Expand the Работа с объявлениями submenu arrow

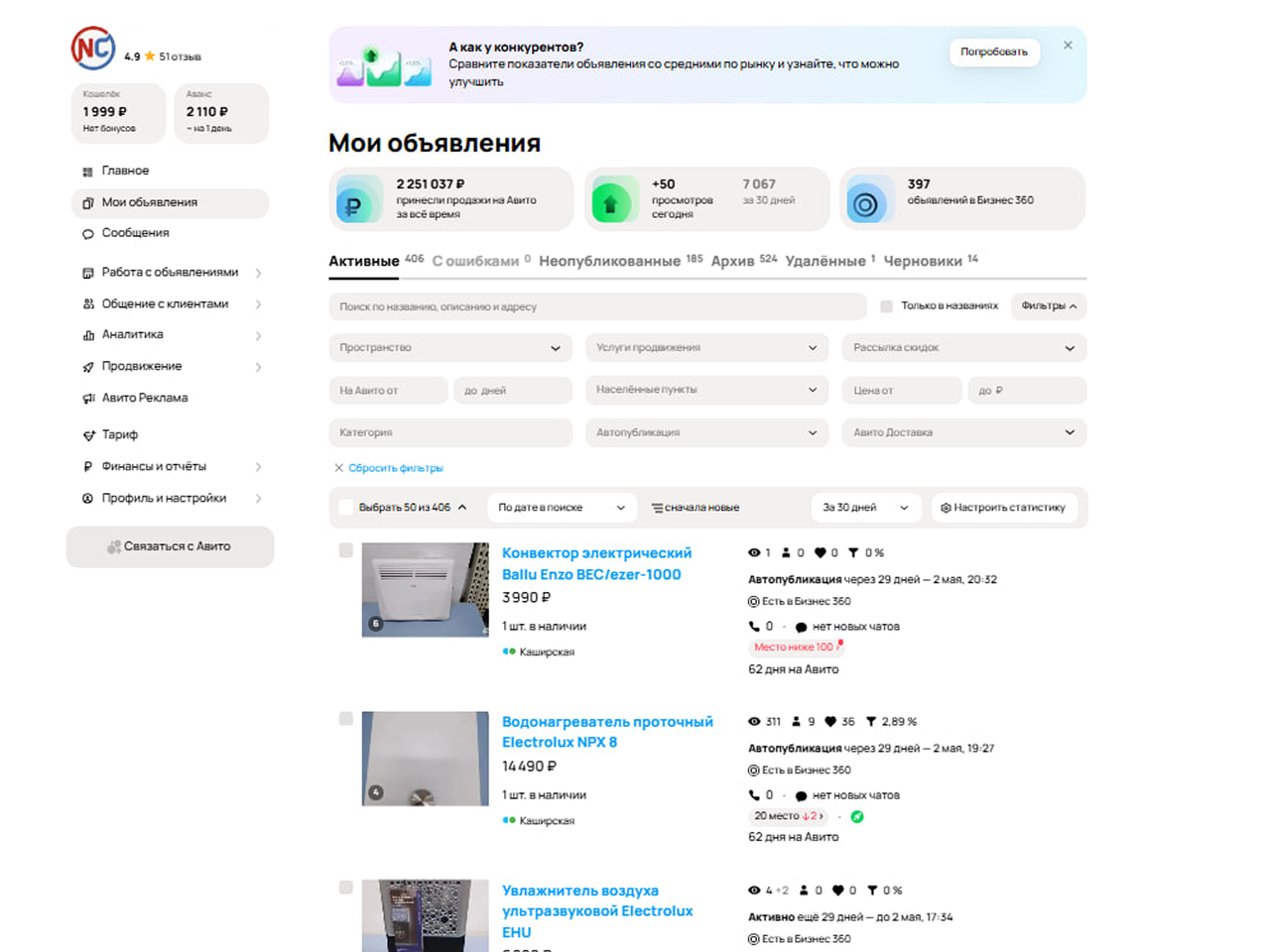[x=258, y=274]
